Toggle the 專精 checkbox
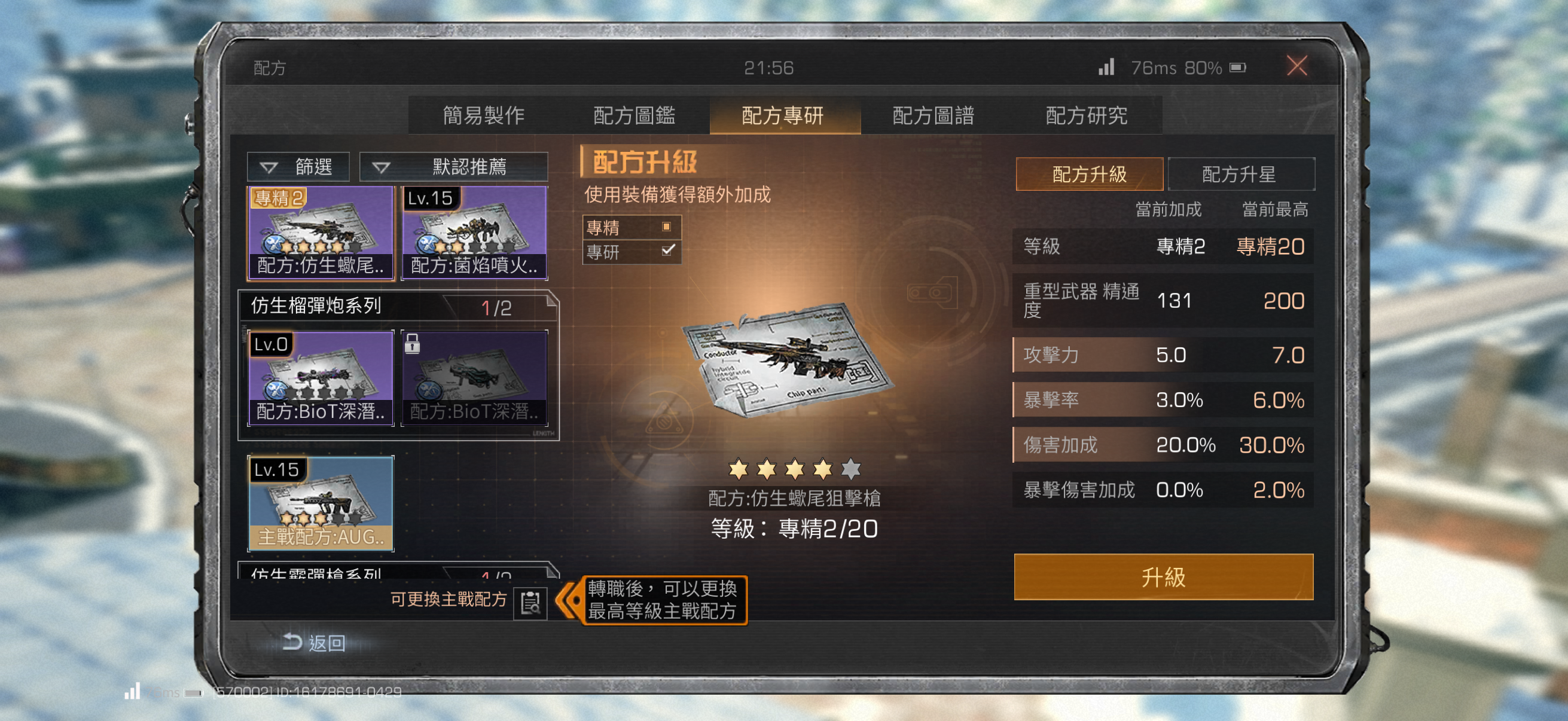Viewport: 1568px width, 721px height. [x=666, y=227]
